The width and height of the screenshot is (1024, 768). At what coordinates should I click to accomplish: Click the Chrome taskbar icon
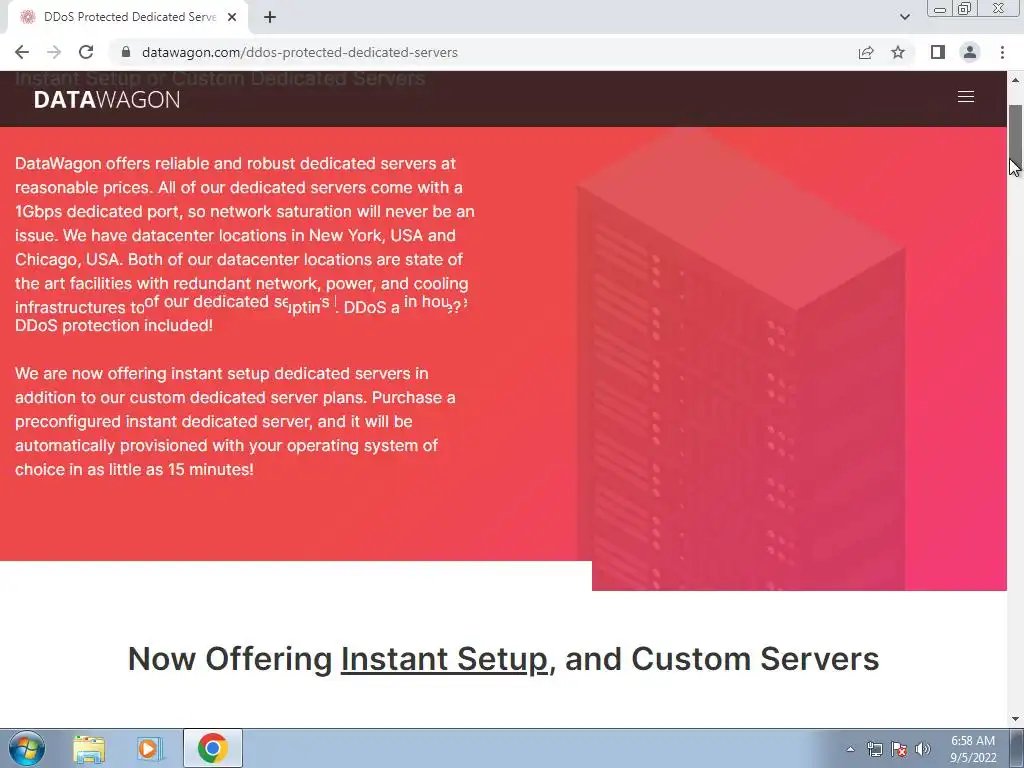(x=212, y=748)
